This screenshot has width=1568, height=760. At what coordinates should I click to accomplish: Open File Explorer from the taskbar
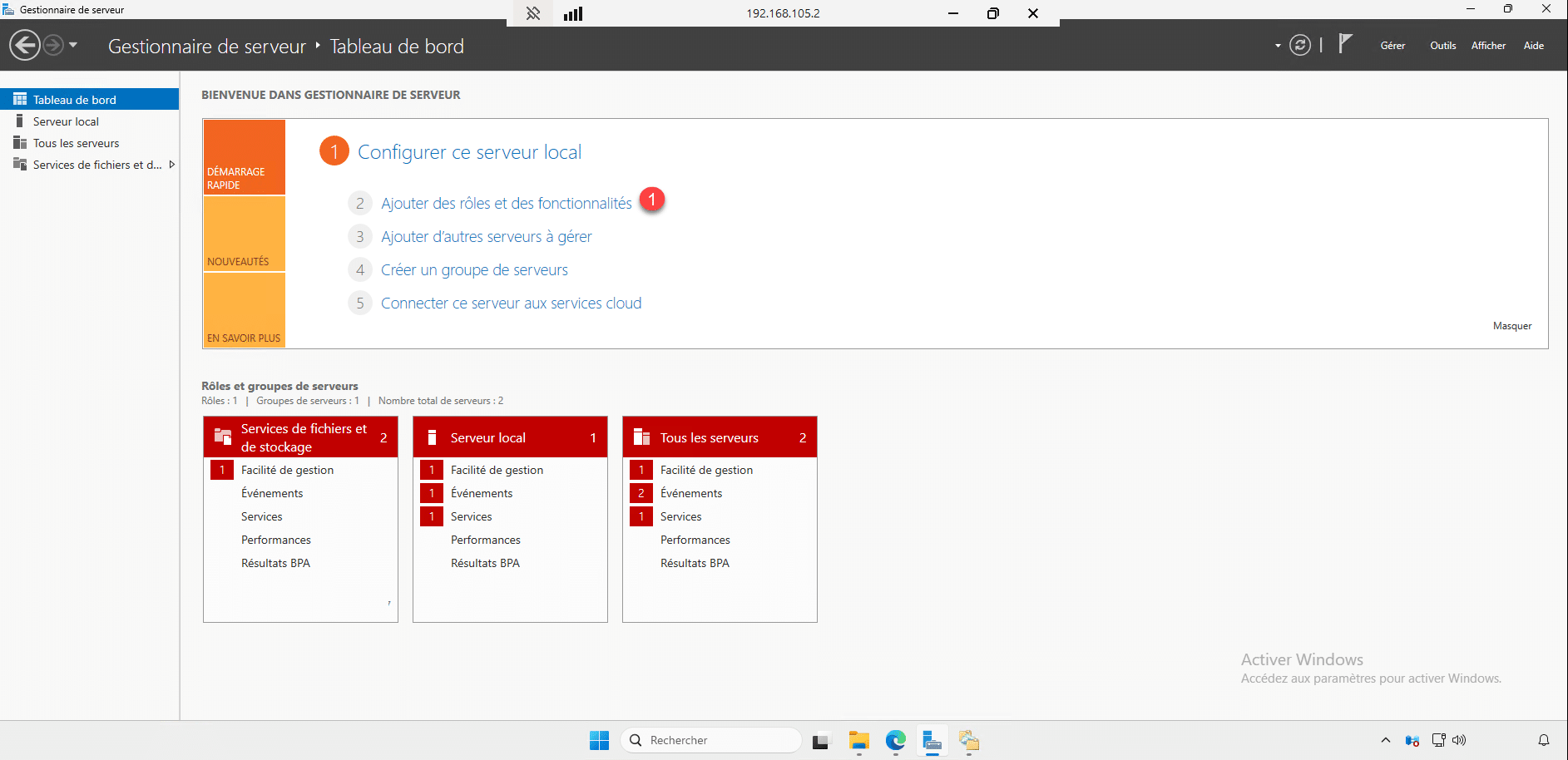click(x=858, y=740)
